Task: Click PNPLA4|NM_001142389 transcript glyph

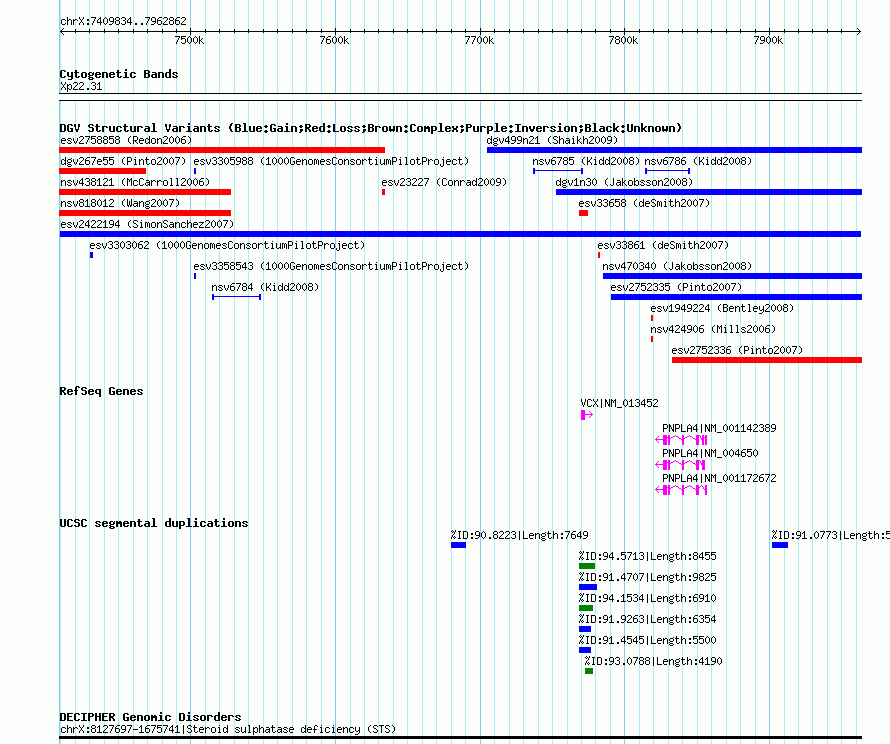Action: (681, 440)
